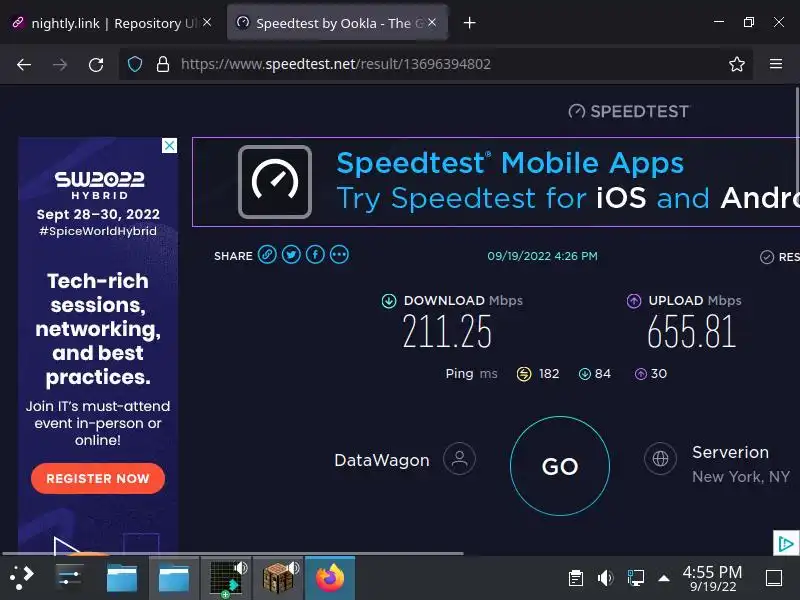Switch to the nightly.link tab
This screenshot has height=600, width=800.
tap(111, 23)
